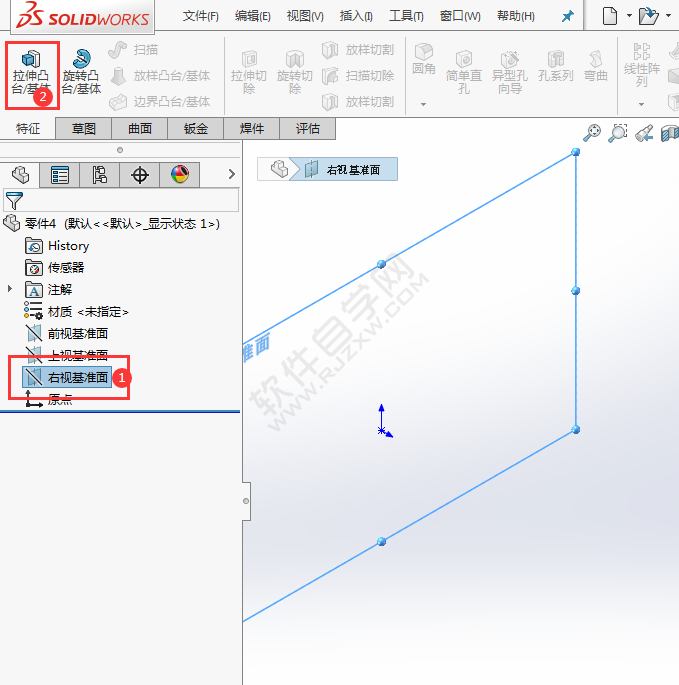Switch to the 特征 tab
Image resolution: width=679 pixels, height=685 pixels.
(28, 128)
